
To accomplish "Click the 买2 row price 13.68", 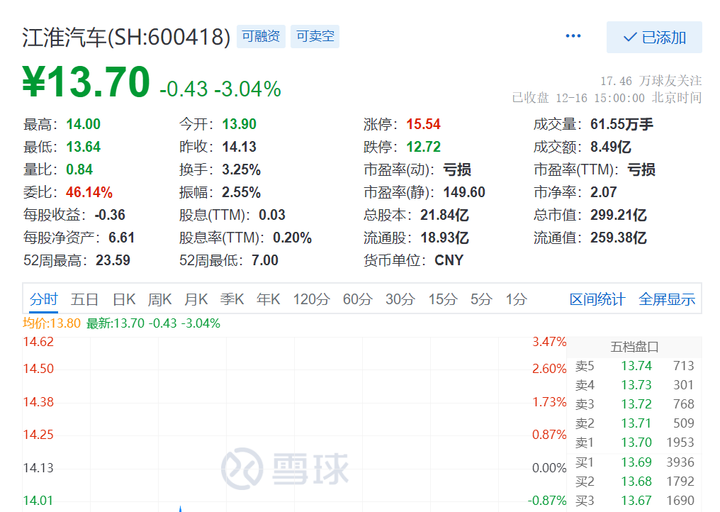I will point(636,482).
